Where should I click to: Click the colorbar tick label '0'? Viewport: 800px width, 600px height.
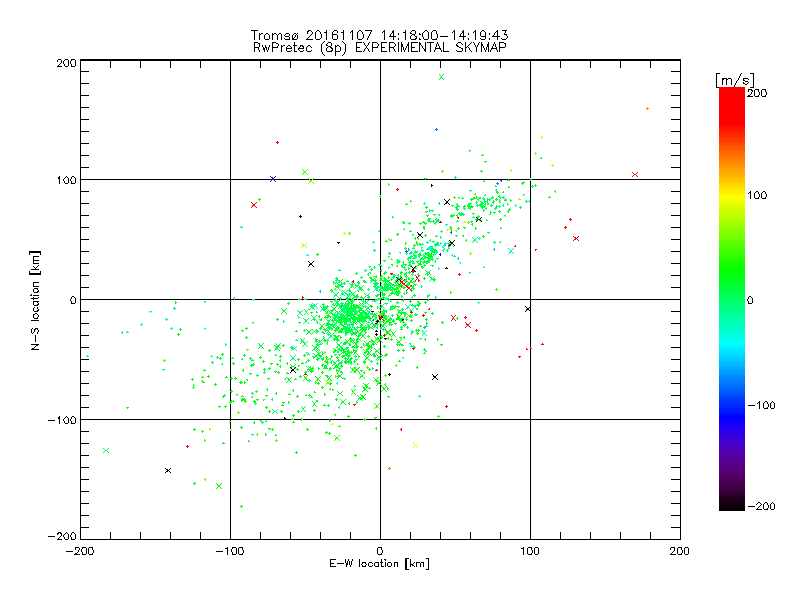point(750,300)
